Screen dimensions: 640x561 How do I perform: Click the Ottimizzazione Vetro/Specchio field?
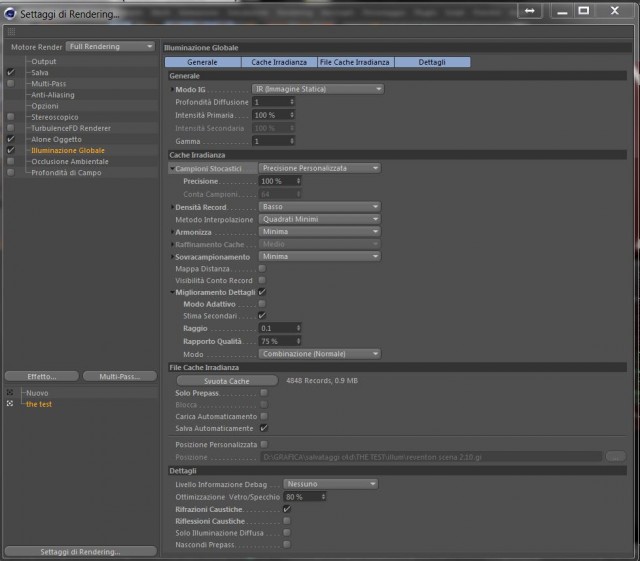click(x=304, y=497)
